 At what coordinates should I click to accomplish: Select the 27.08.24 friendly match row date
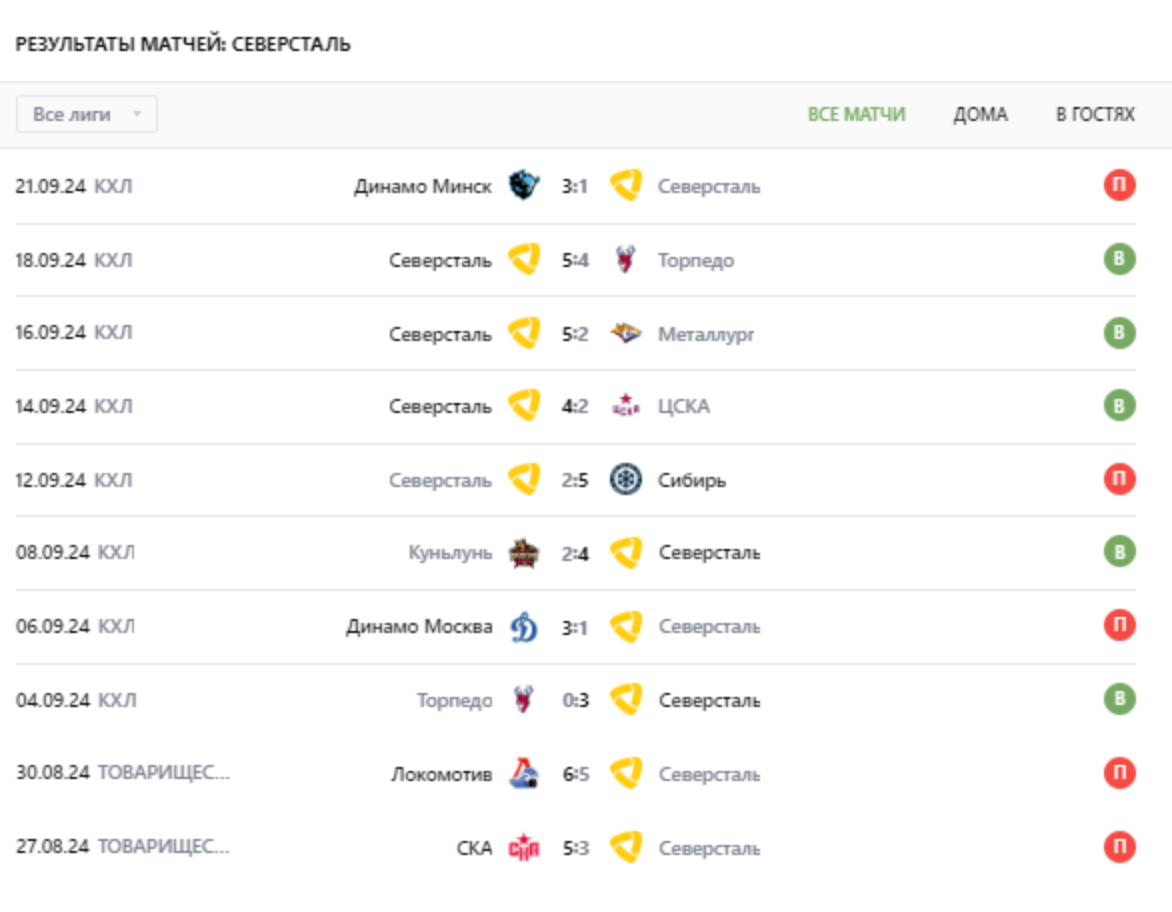pyautogui.click(x=52, y=848)
